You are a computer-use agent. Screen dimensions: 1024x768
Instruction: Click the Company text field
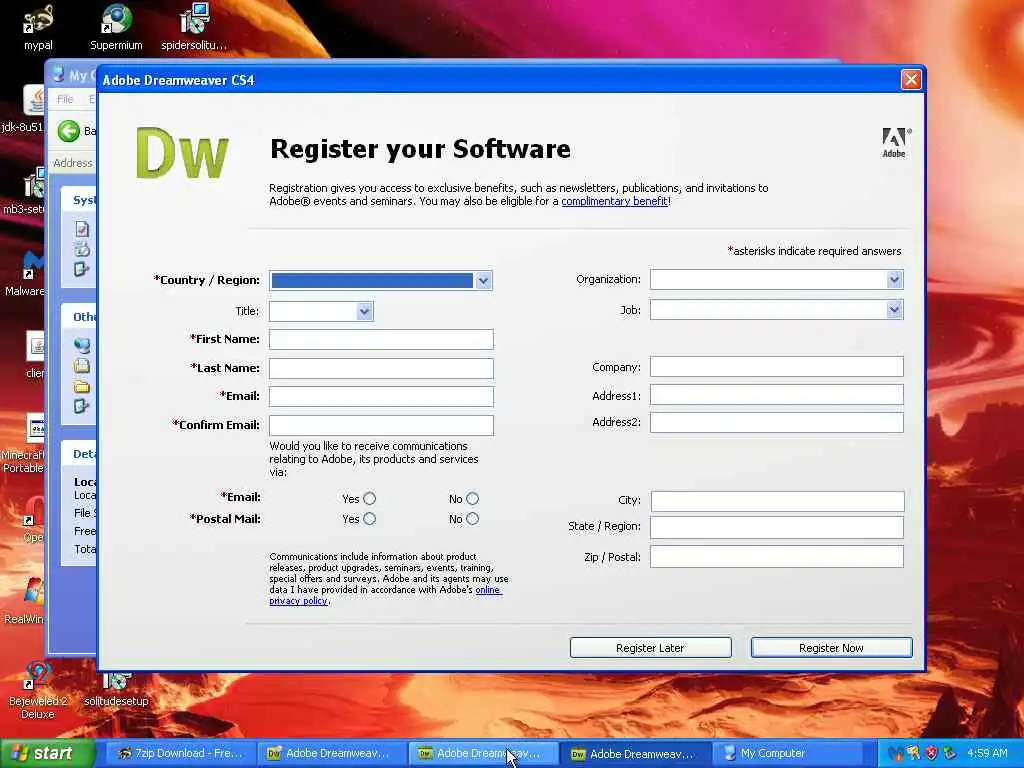776,366
